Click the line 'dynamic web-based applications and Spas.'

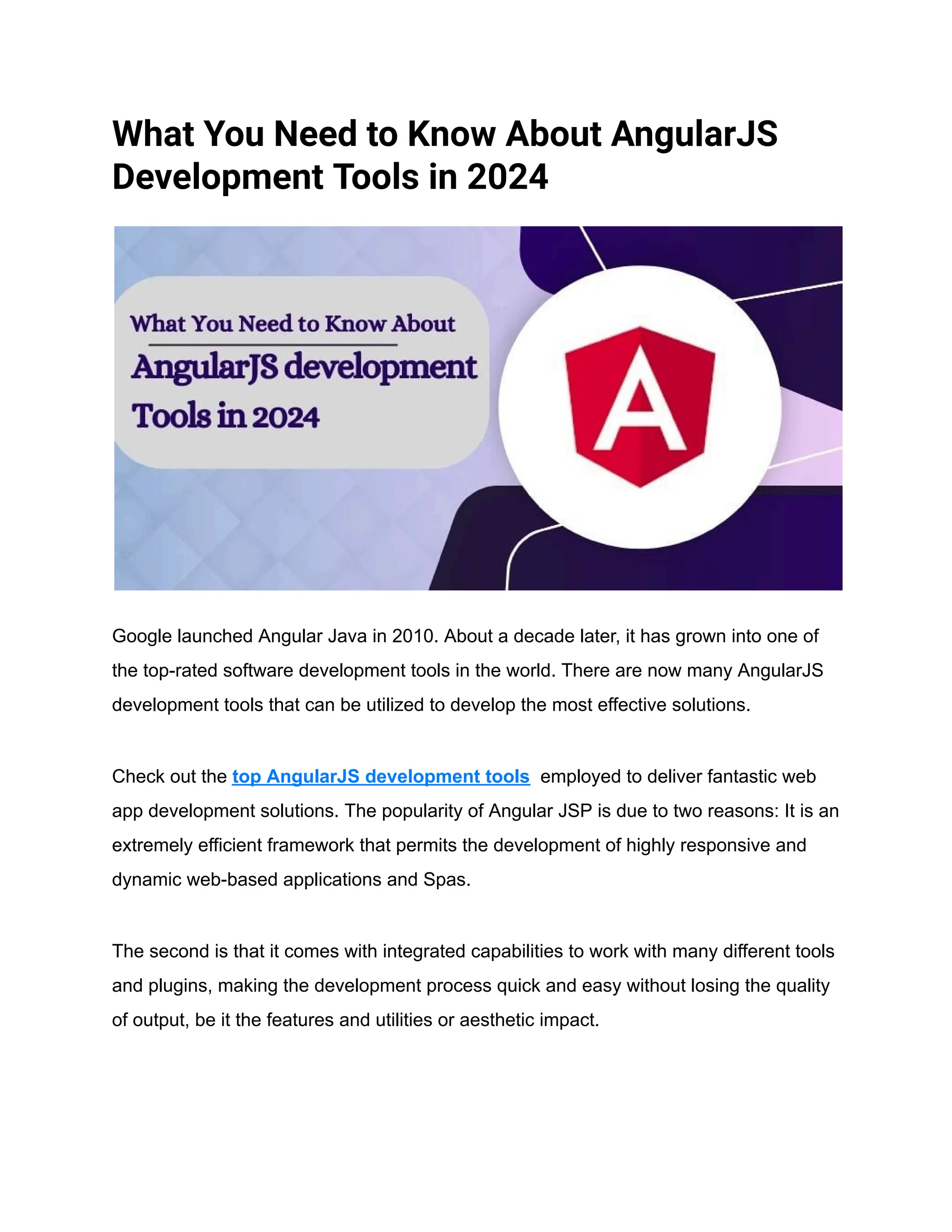(291, 880)
